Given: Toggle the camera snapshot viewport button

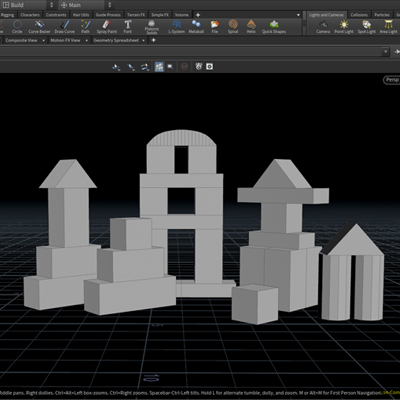Looking at the screenshot, I should [x=209, y=67].
